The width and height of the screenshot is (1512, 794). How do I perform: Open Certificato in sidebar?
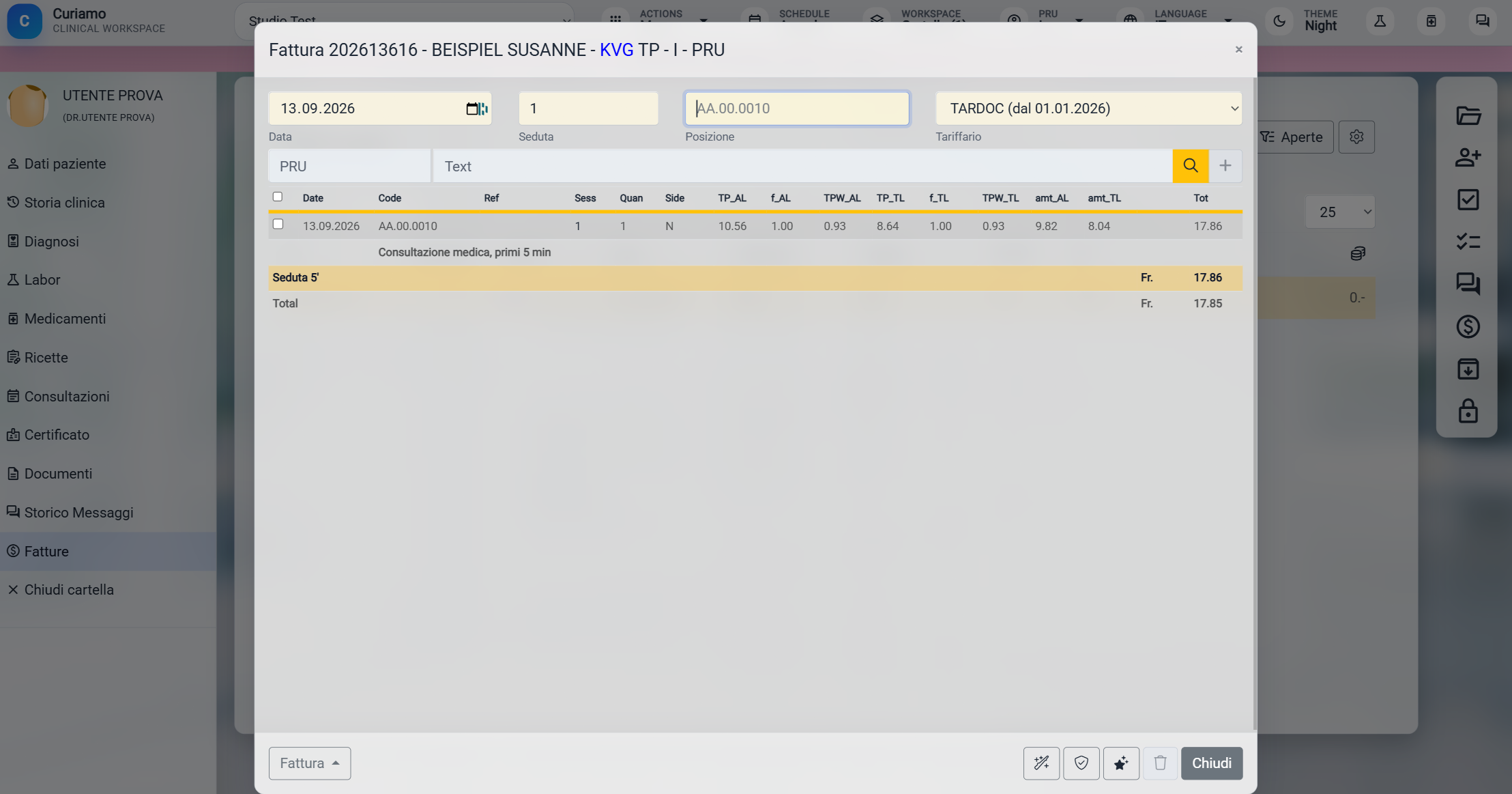point(57,435)
